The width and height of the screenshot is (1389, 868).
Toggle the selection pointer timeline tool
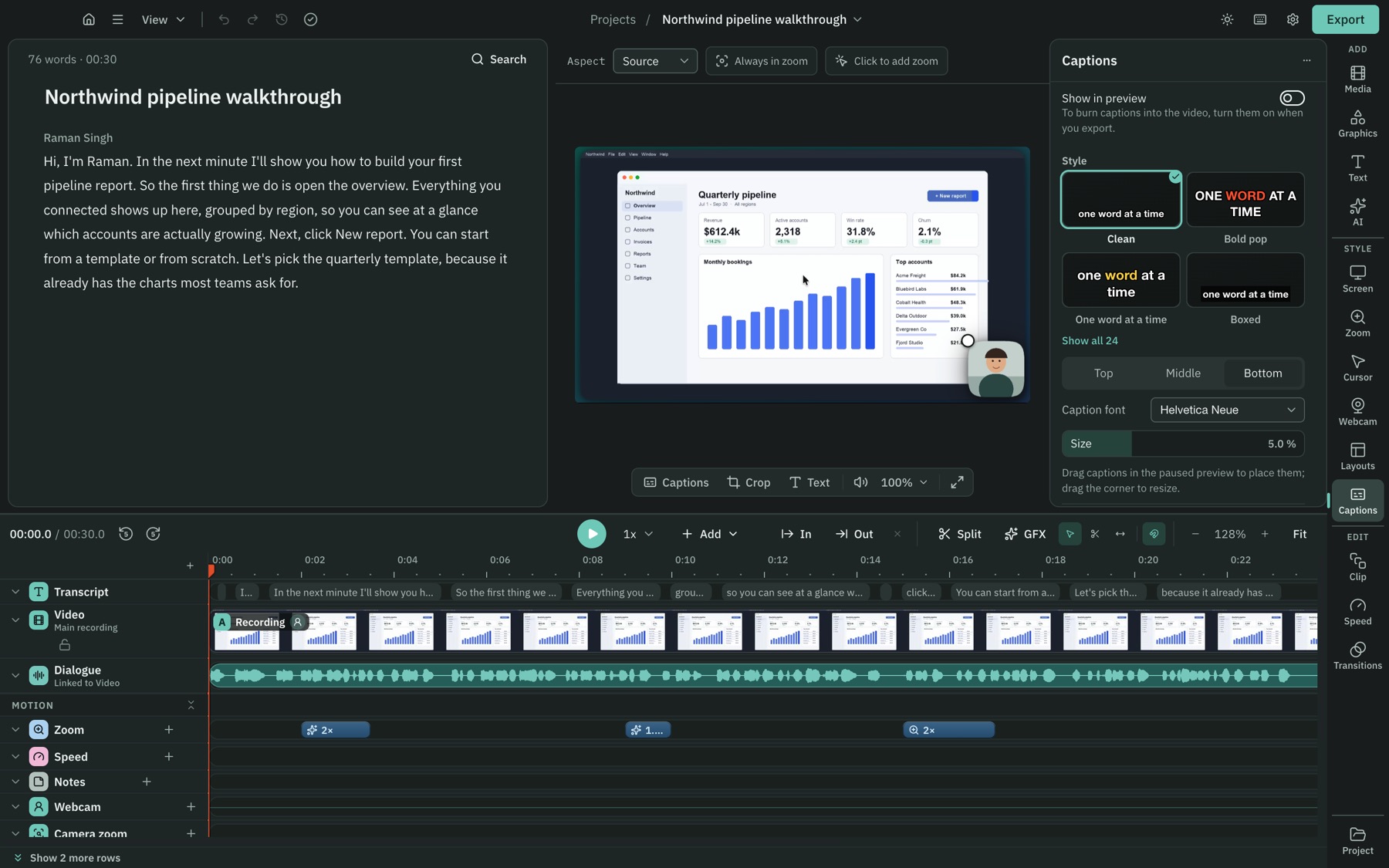tap(1070, 534)
